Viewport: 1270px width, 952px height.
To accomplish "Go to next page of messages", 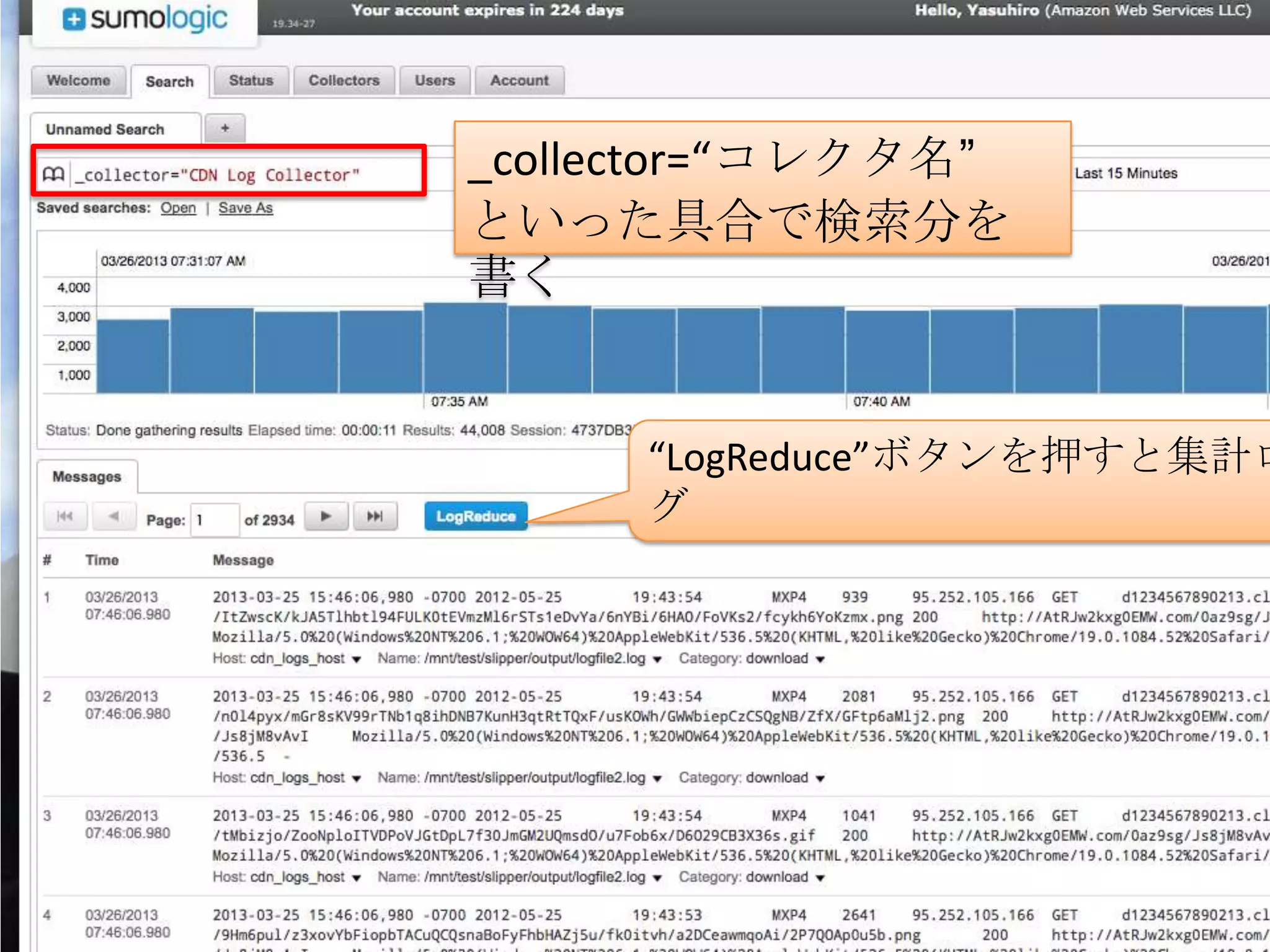I will point(326,516).
